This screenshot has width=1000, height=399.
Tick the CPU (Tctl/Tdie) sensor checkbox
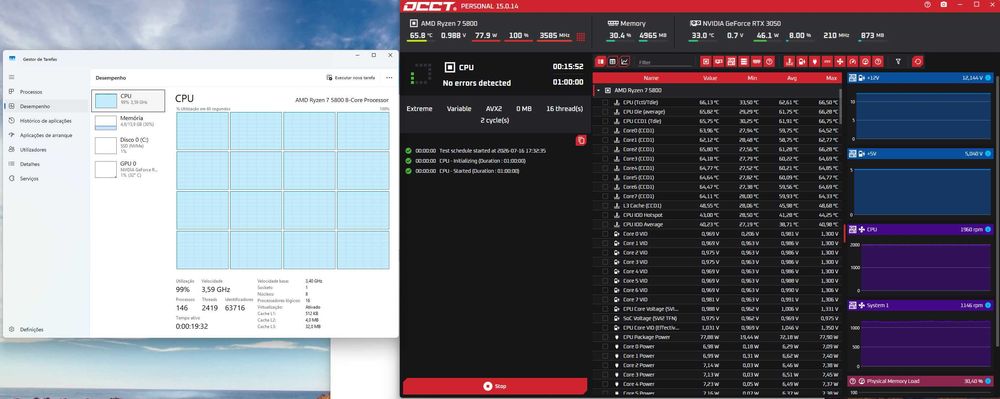[605, 102]
